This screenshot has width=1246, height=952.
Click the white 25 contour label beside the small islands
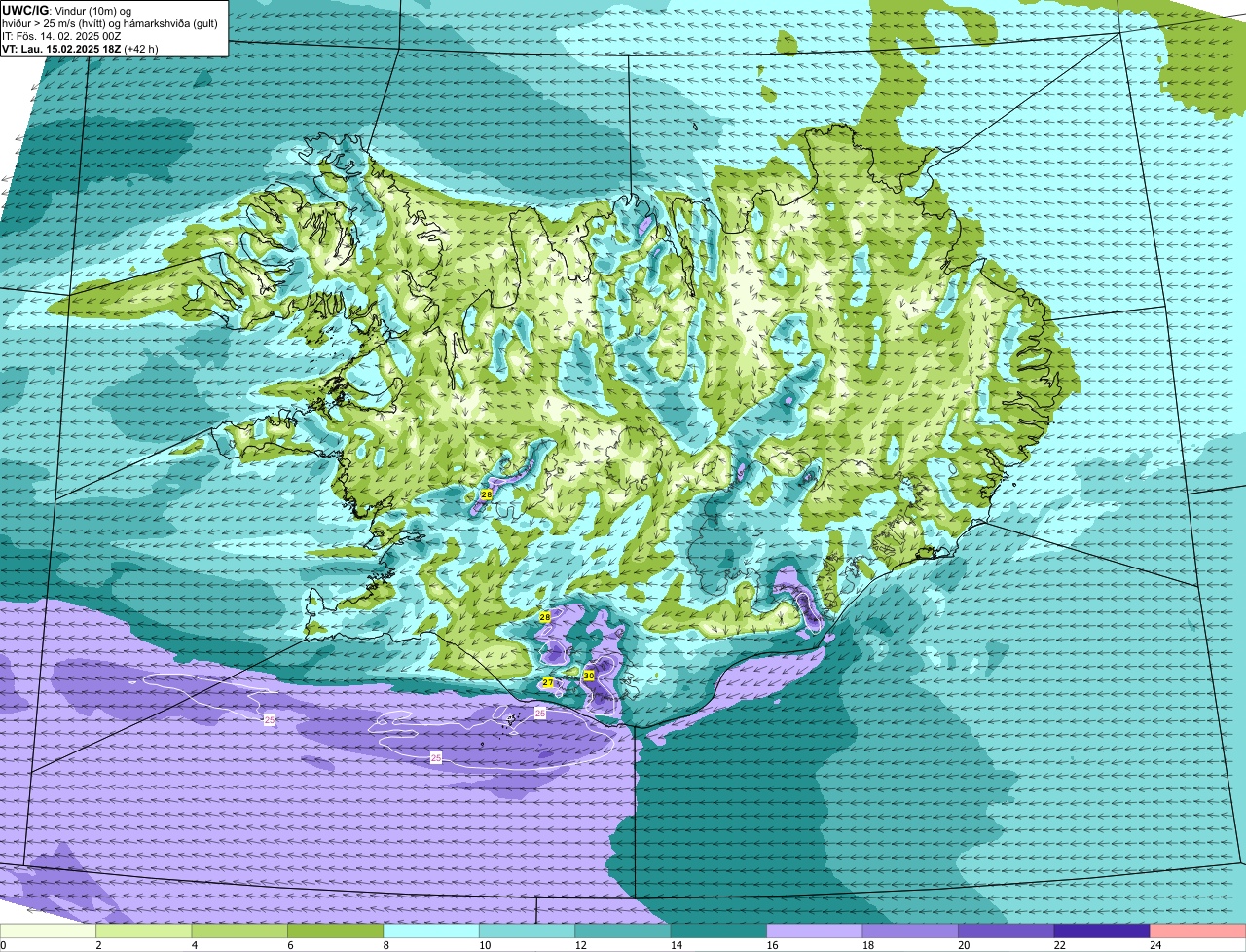(x=540, y=714)
